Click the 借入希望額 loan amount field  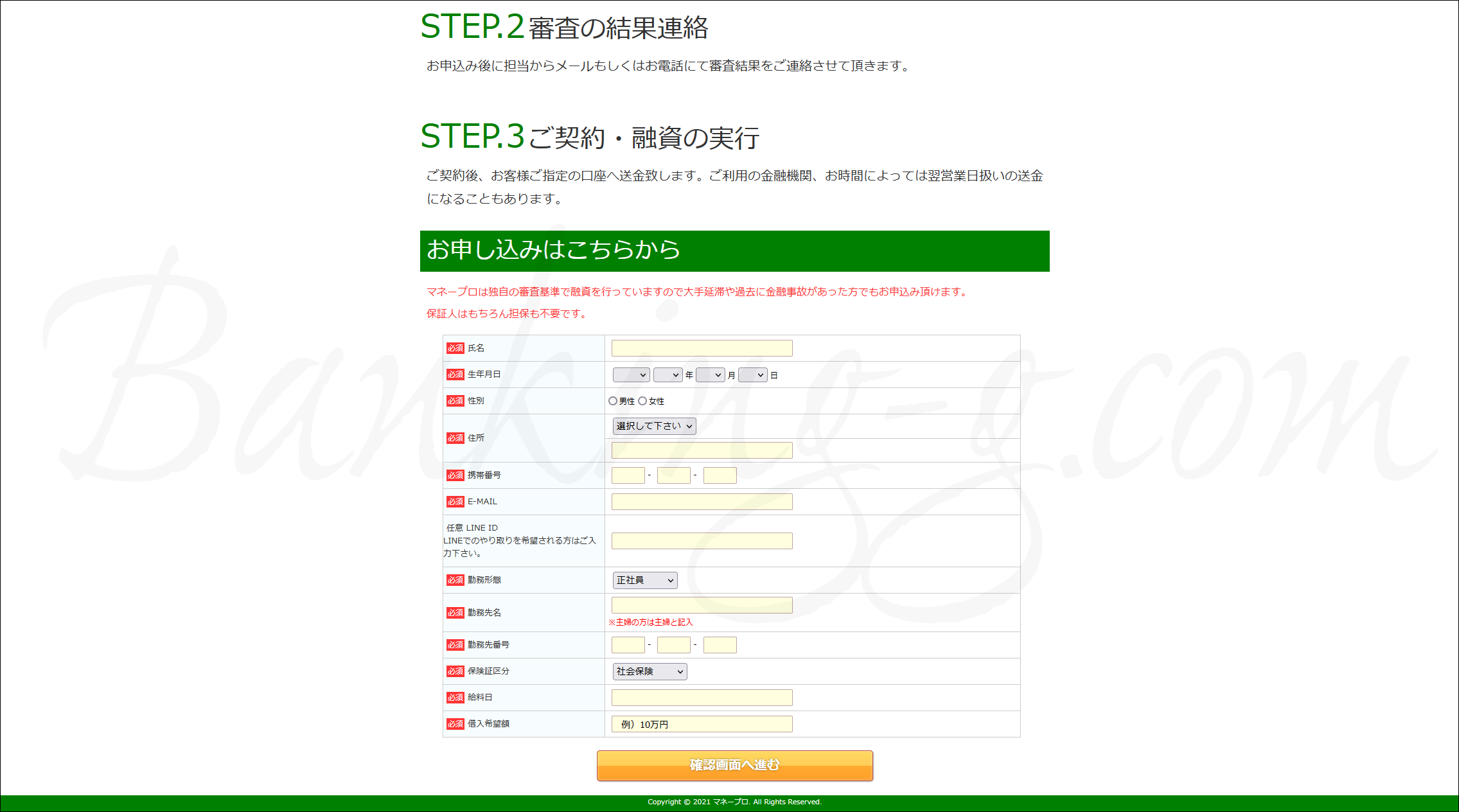click(702, 724)
